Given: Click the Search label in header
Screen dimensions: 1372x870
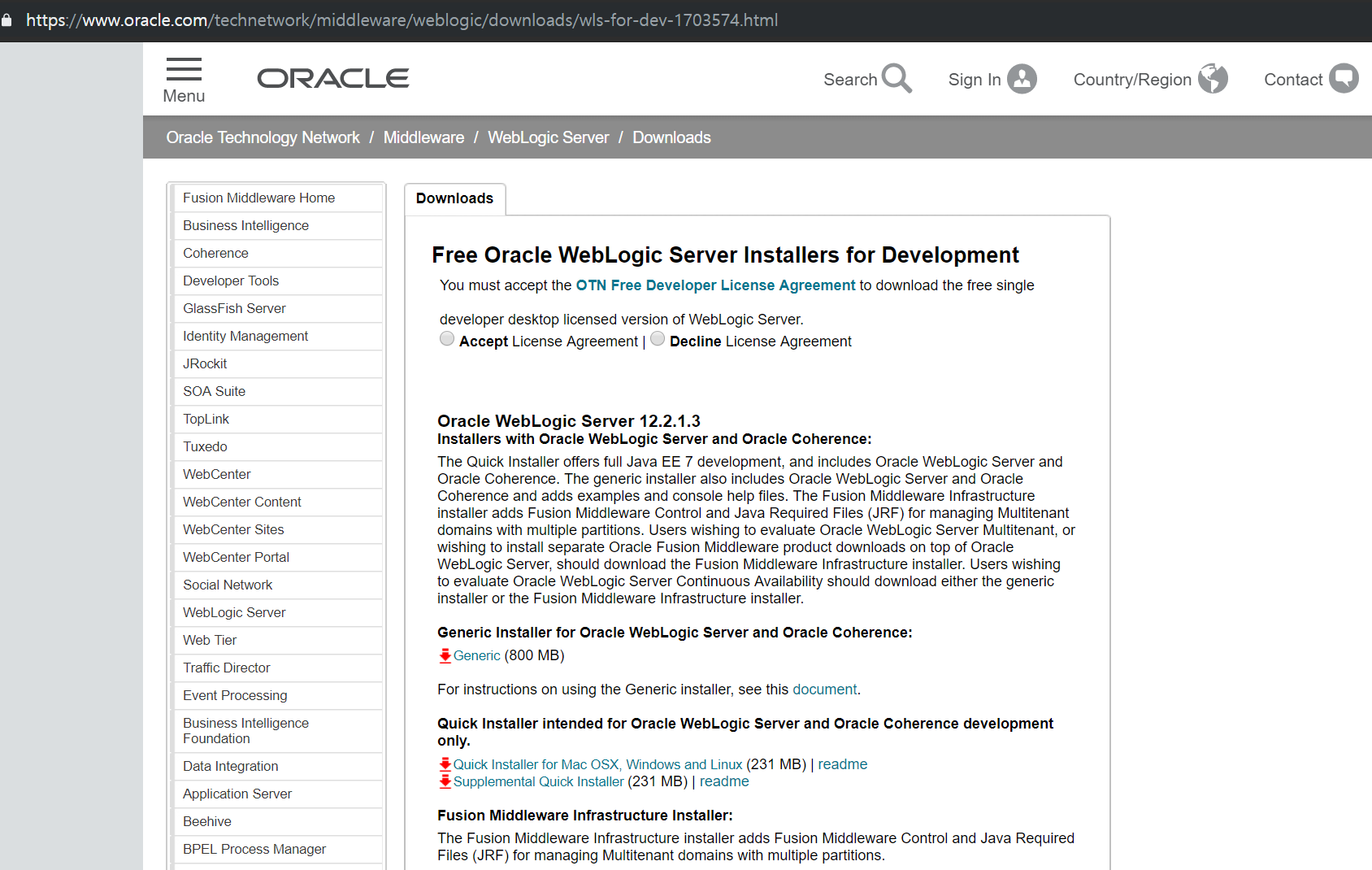Looking at the screenshot, I should (850, 80).
